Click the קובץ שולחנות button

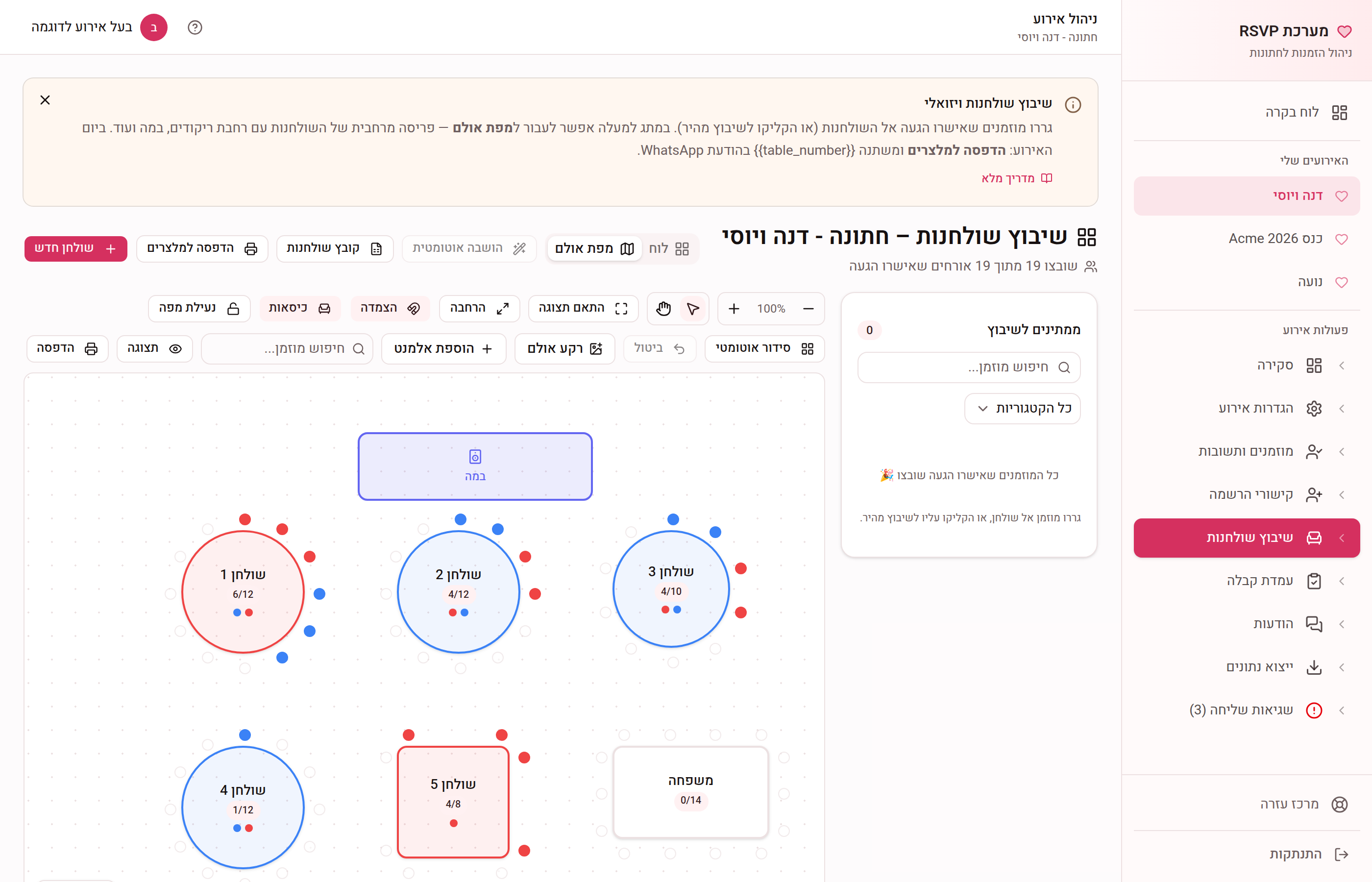[334, 248]
